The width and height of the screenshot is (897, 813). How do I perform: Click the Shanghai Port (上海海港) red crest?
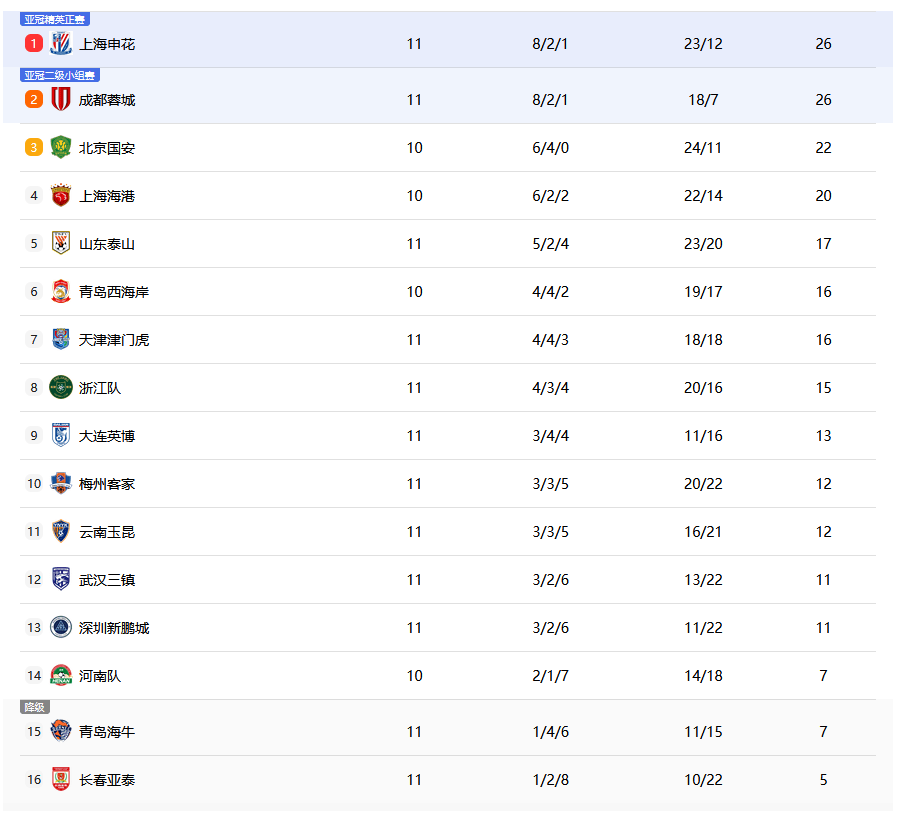(x=61, y=196)
